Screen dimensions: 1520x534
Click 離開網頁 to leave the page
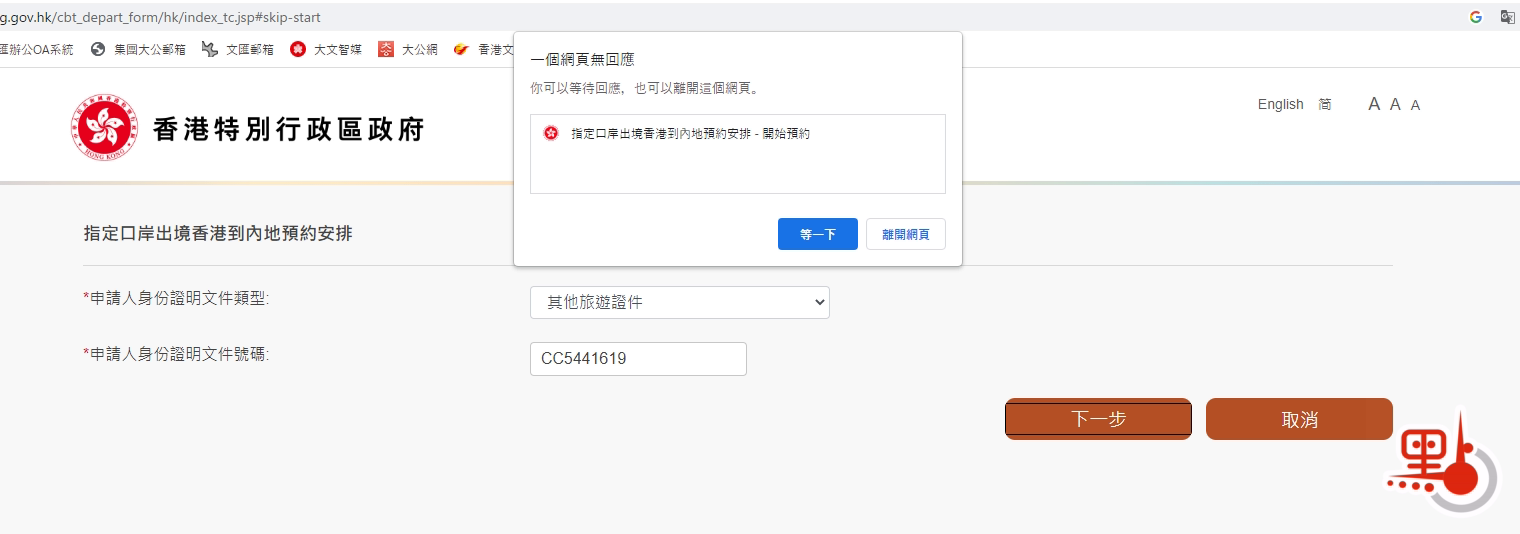click(905, 234)
